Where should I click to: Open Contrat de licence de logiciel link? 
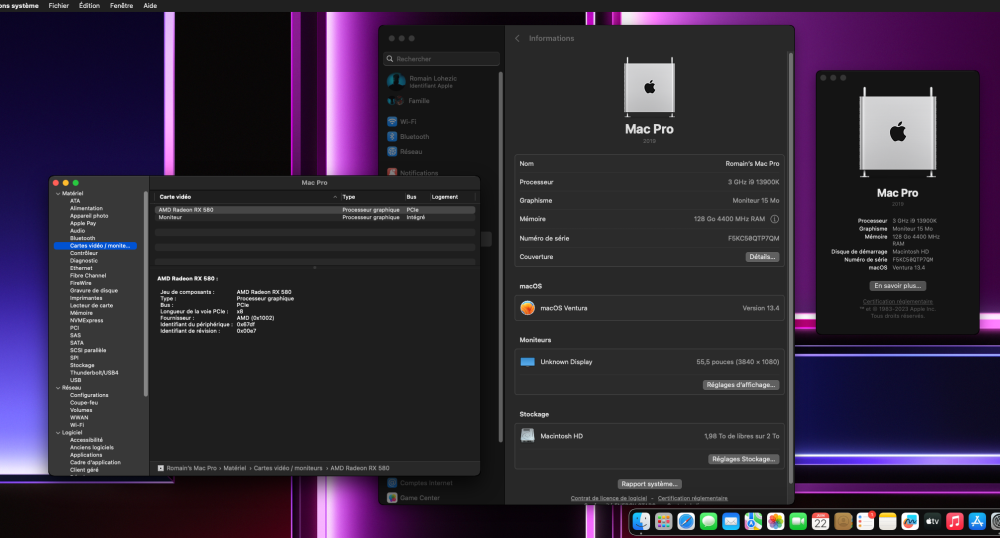(608, 498)
